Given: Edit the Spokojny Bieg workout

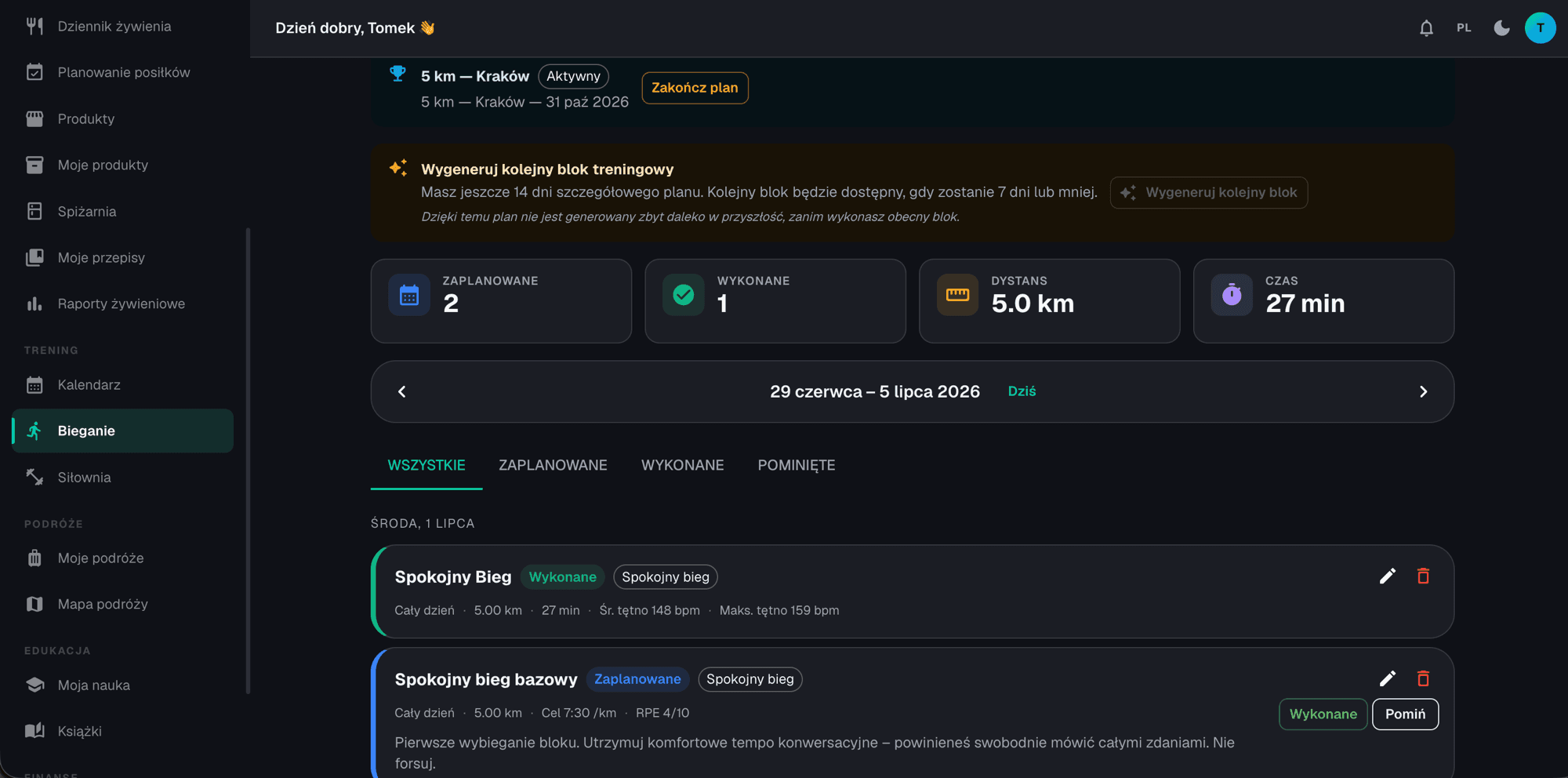Looking at the screenshot, I should pyautogui.click(x=1387, y=576).
